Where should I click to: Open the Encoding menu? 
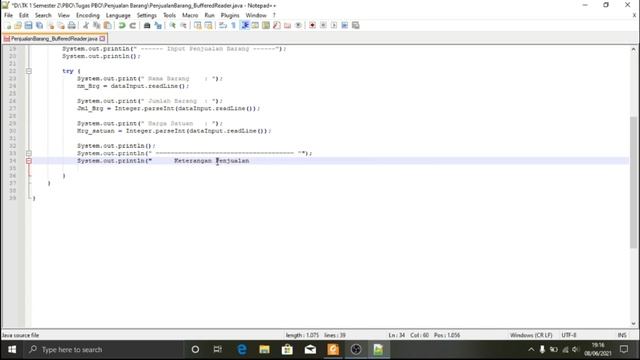(88, 15)
